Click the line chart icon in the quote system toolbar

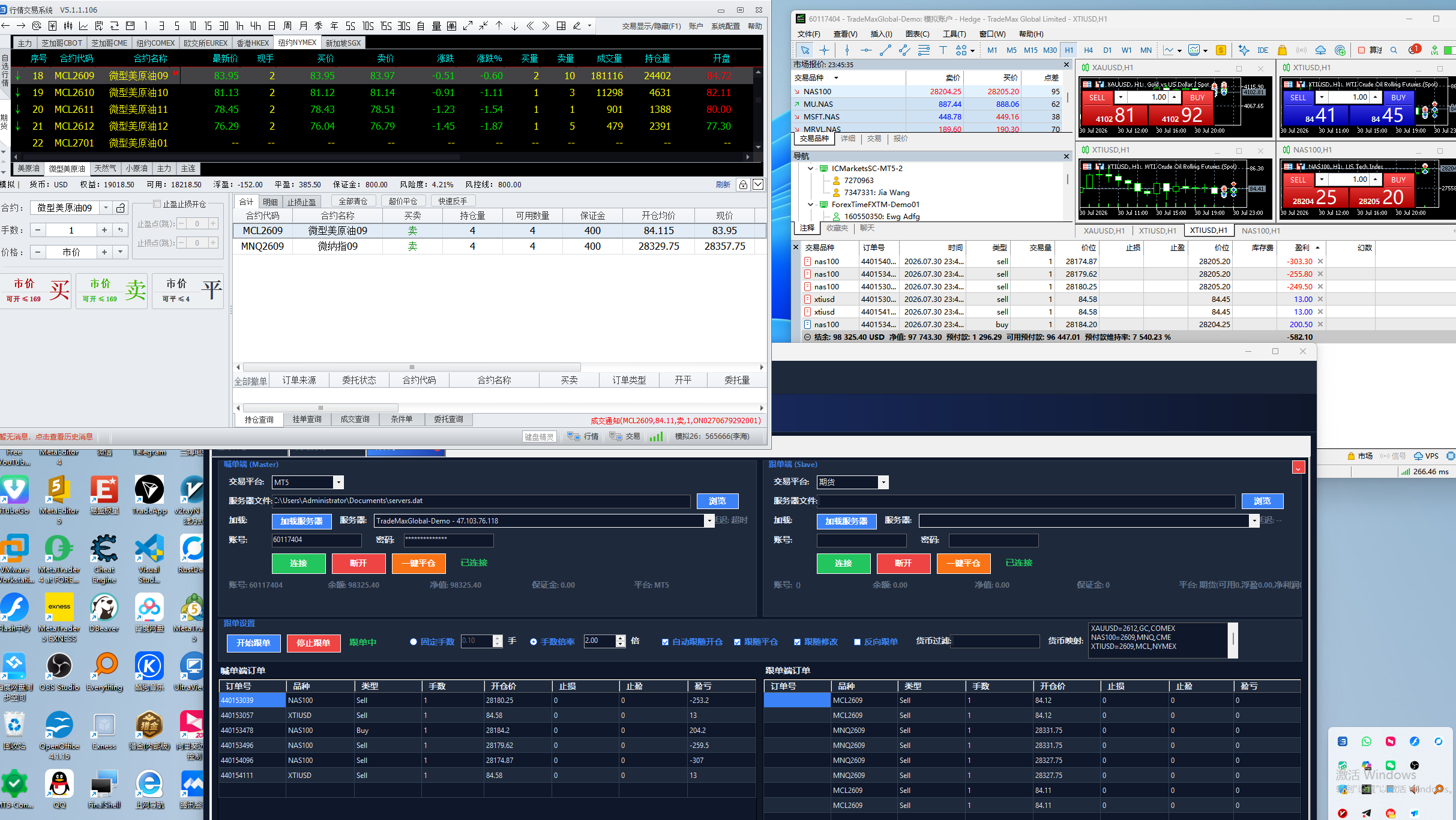[83, 26]
